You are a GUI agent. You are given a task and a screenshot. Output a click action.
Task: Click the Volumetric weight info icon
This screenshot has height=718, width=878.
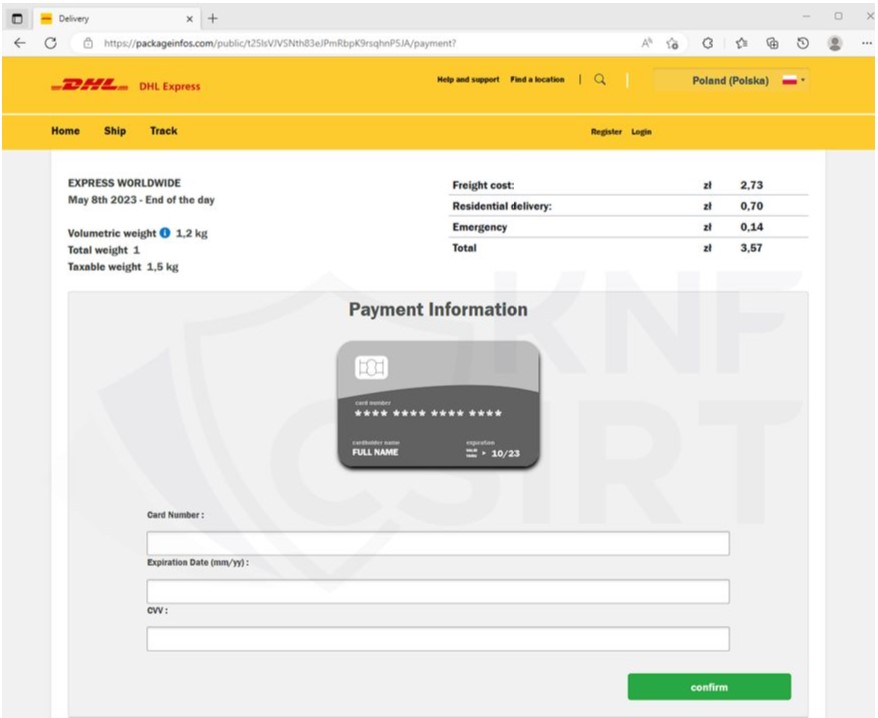pos(165,234)
